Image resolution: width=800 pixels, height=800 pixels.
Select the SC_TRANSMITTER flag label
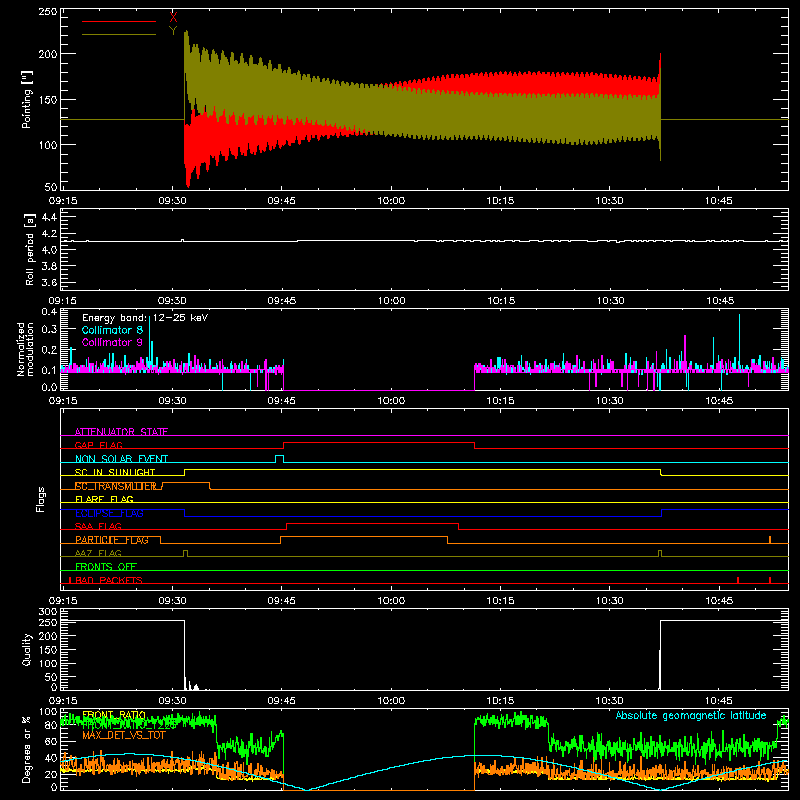tap(116, 486)
